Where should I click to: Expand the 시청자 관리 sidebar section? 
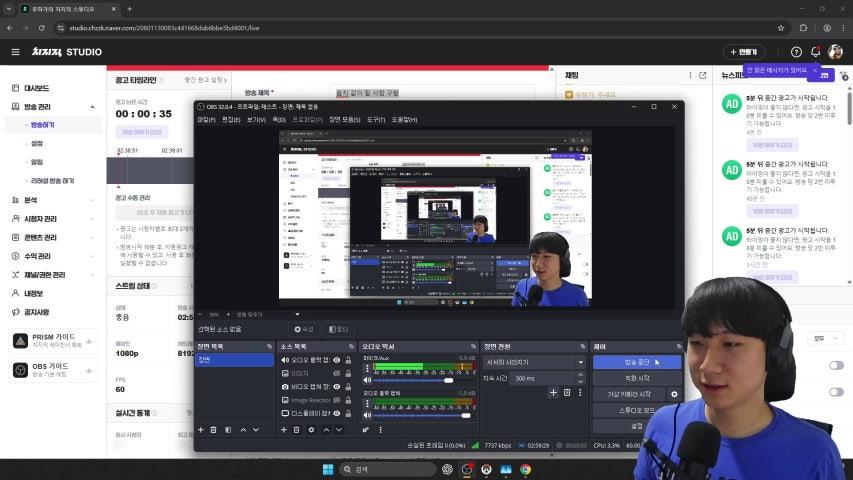[x=92, y=219]
